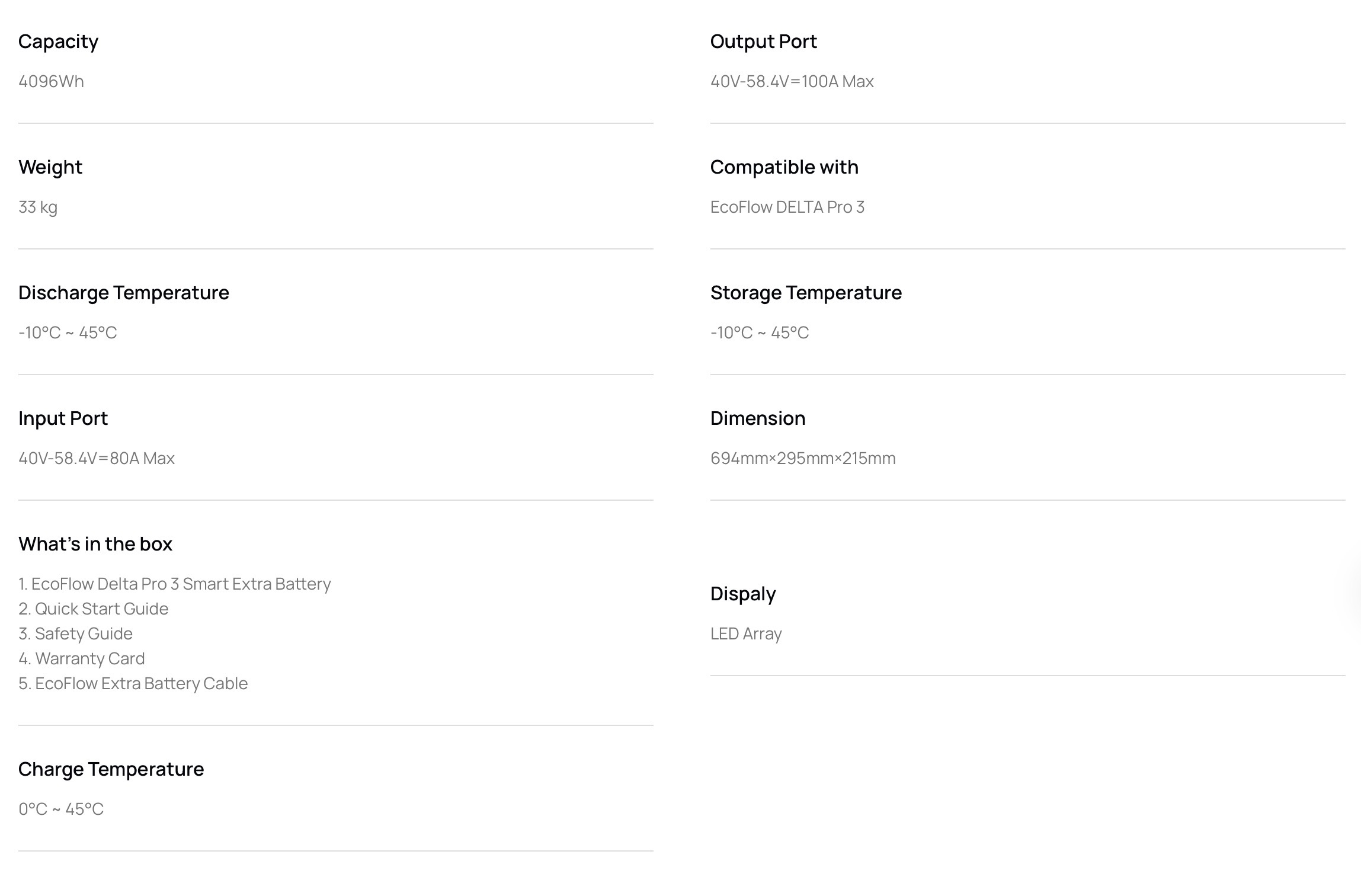This screenshot has width=1361, height=896.
Task: Click the Input Port heading
Action: point(63,418)
